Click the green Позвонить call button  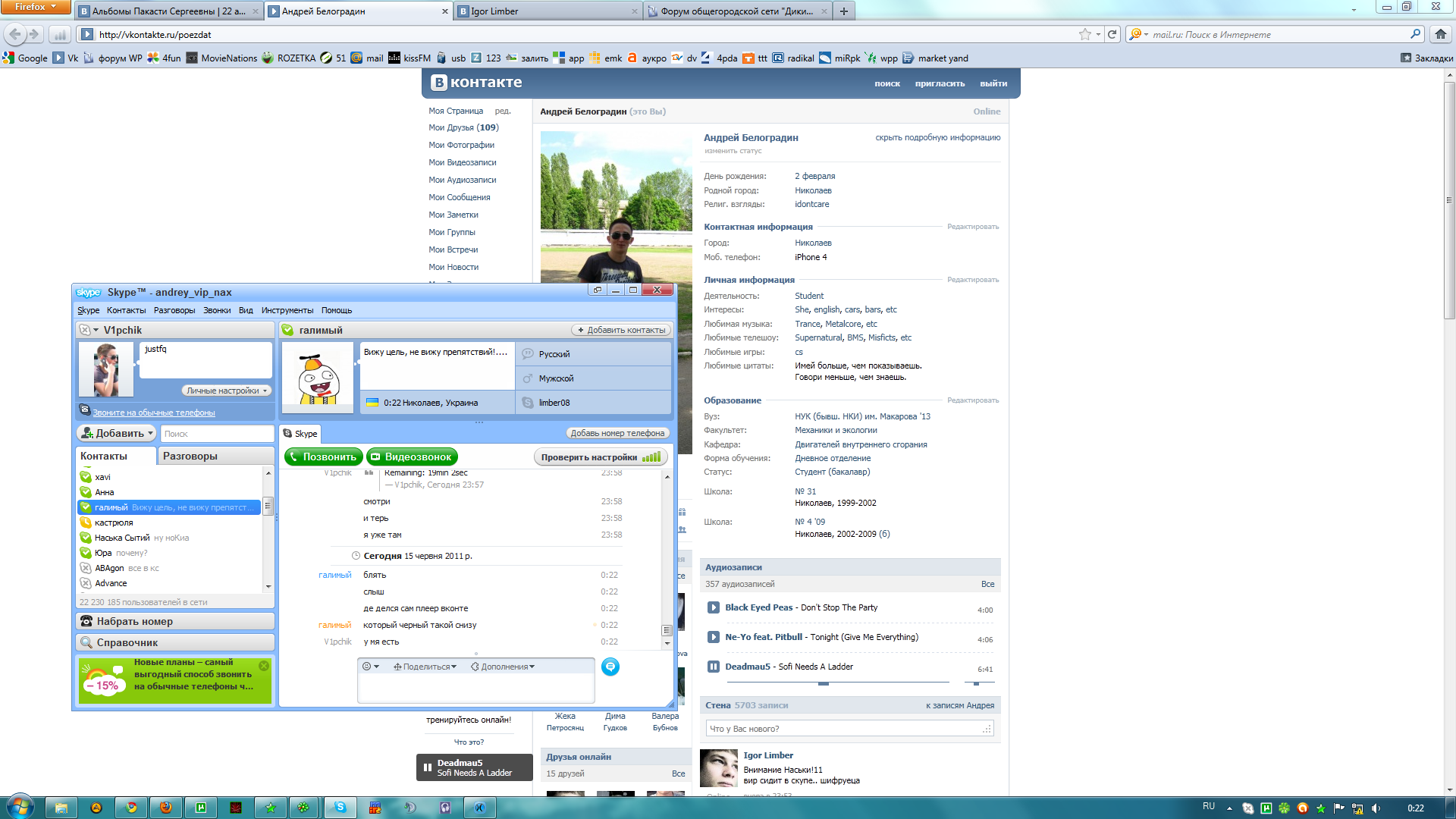click(324, 457)
